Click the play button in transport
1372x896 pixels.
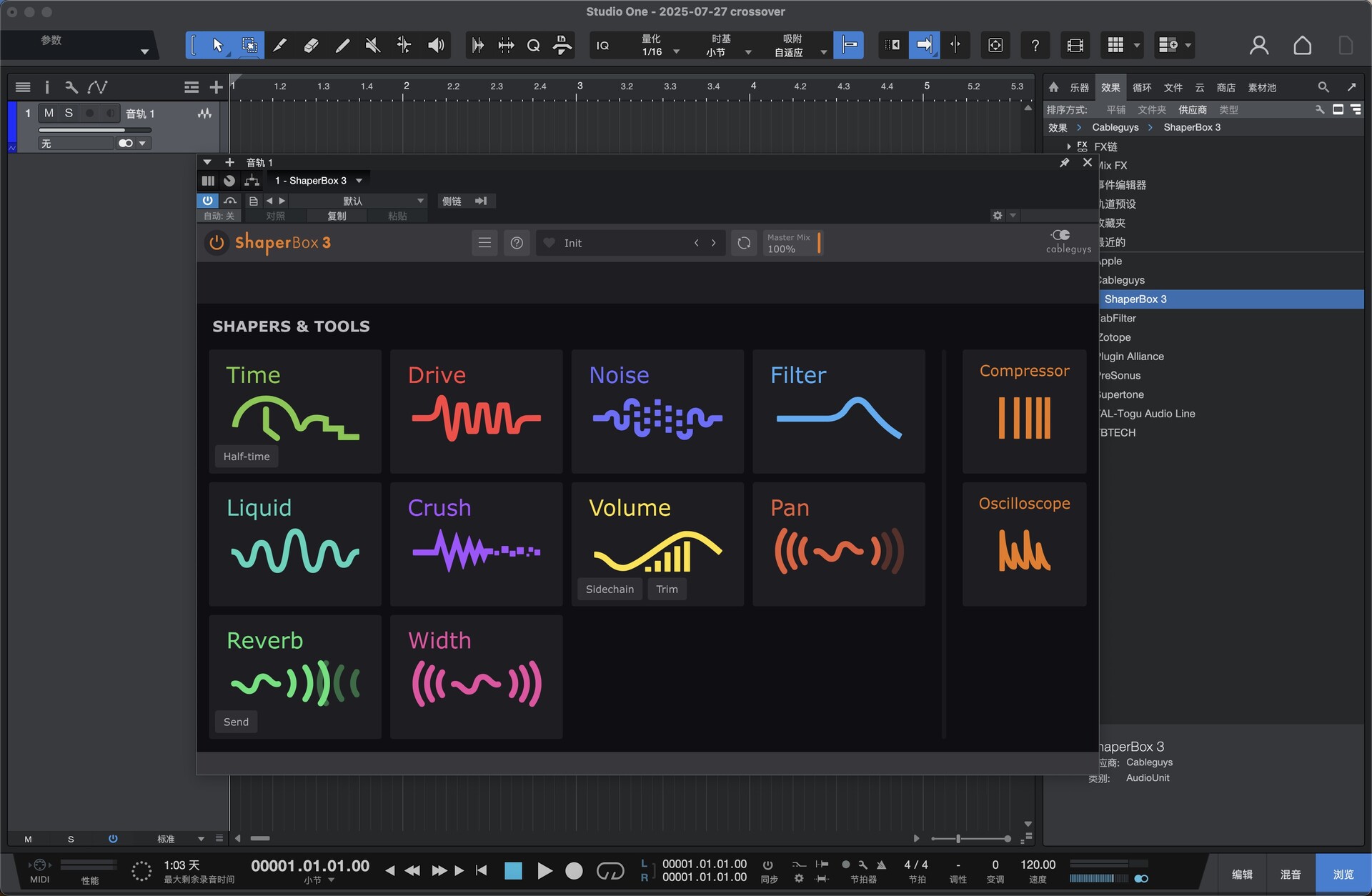pos(545,870)
